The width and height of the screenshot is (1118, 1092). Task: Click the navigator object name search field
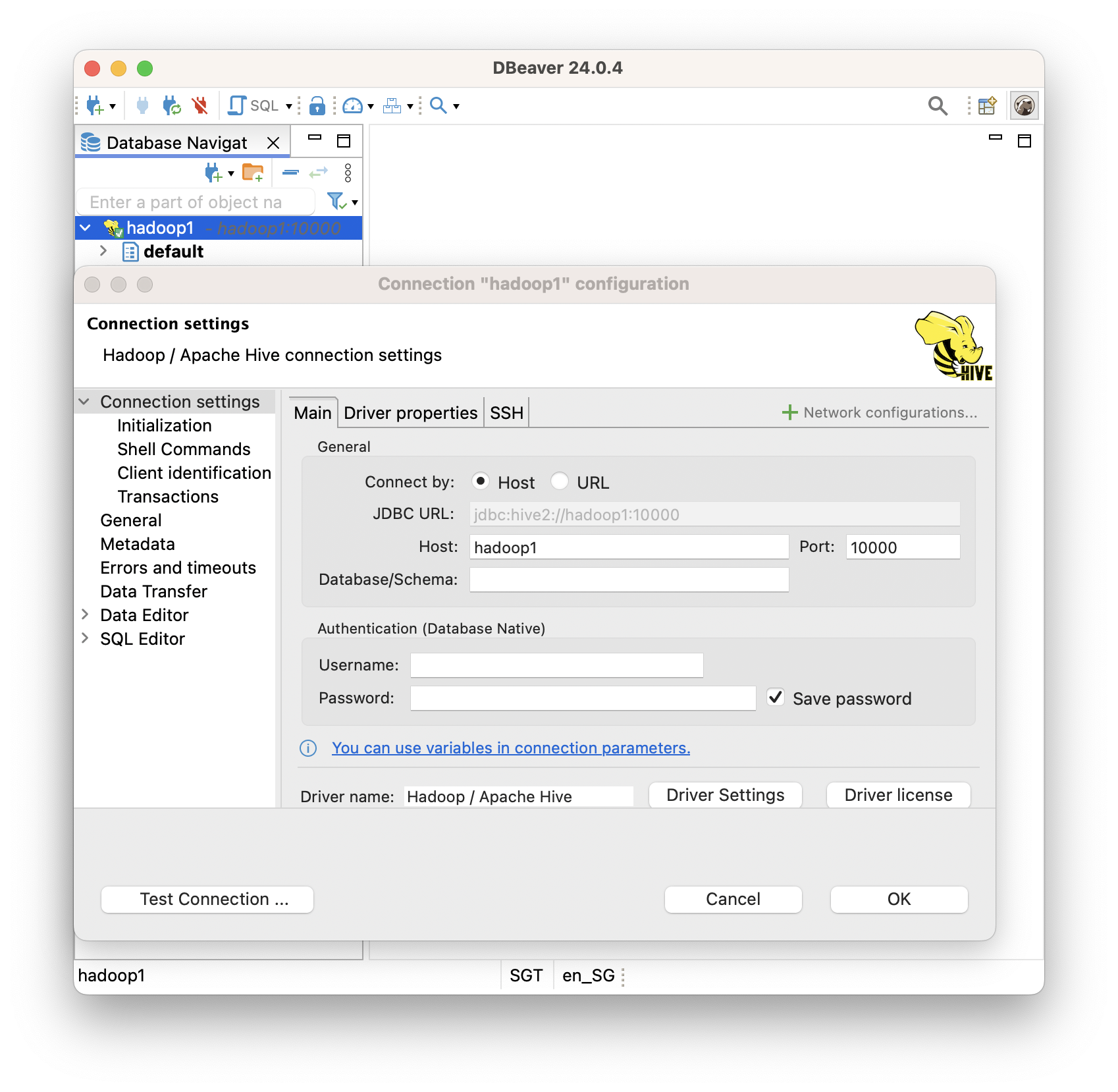(x=196, y=202)
